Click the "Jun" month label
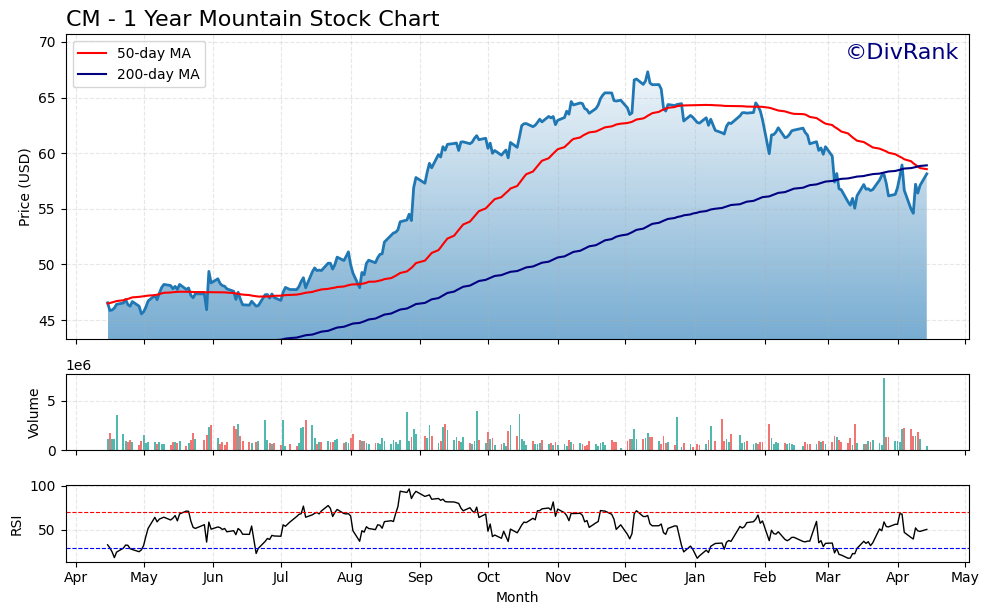 pos(213,578)
